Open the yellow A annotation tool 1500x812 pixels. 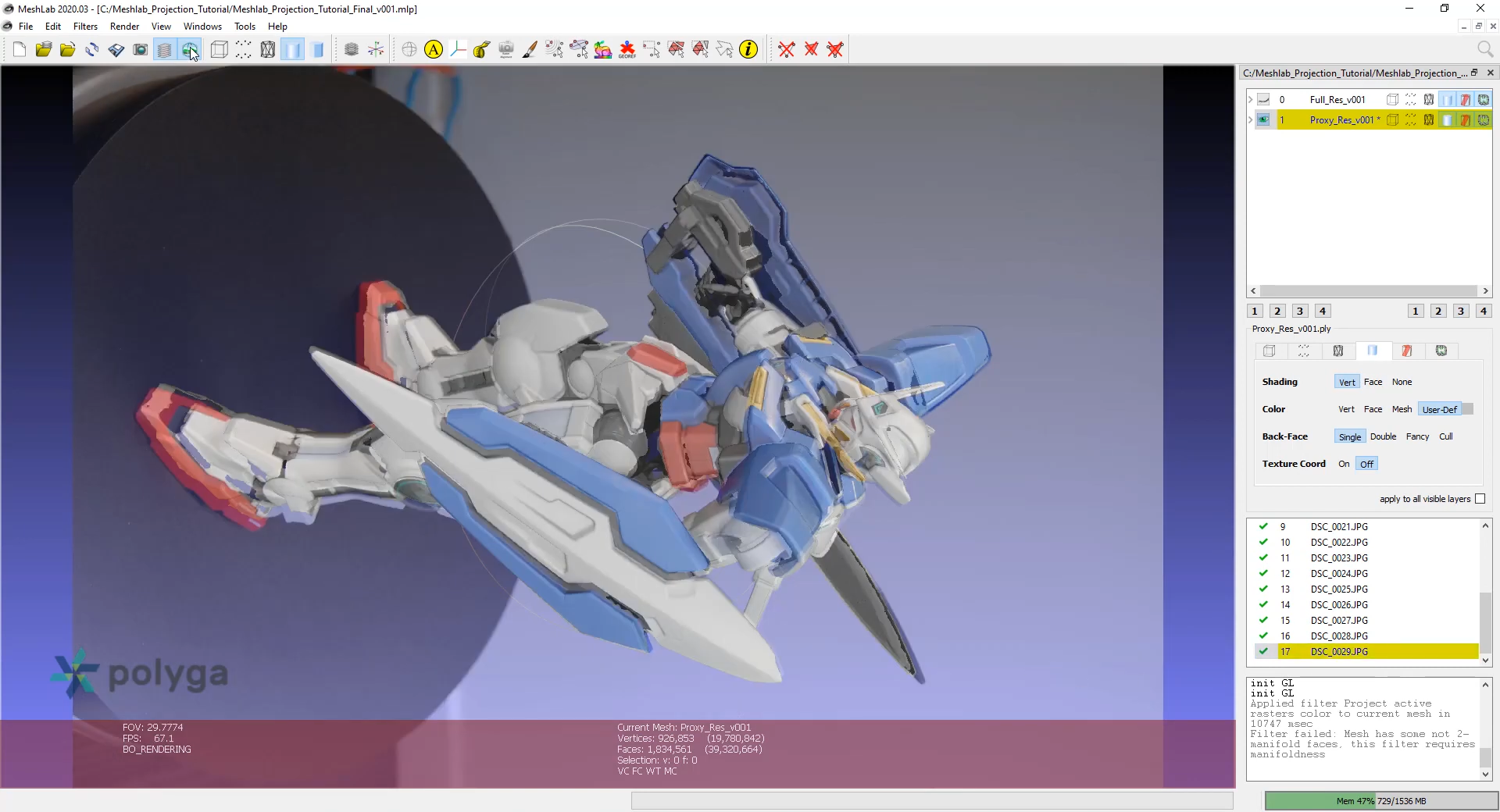[434, 50]
